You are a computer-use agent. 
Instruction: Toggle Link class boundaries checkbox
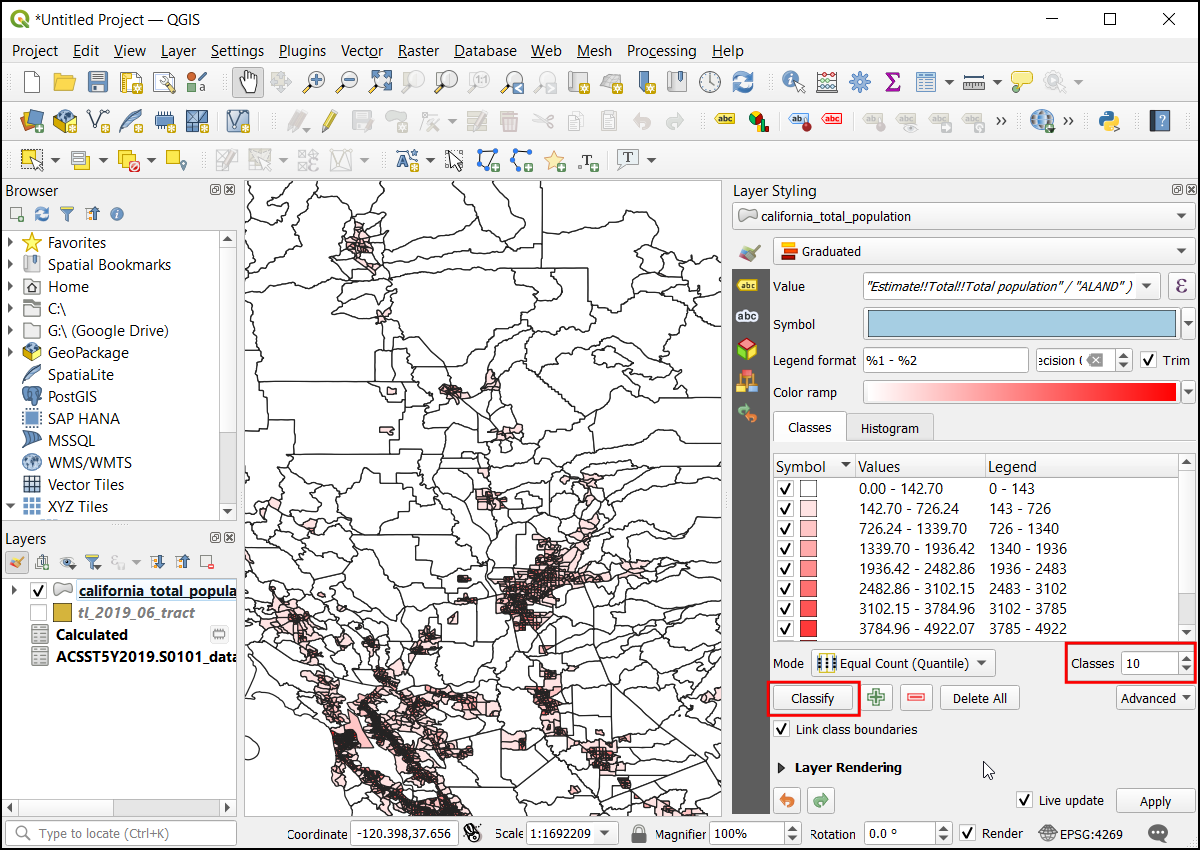(783, 730)
